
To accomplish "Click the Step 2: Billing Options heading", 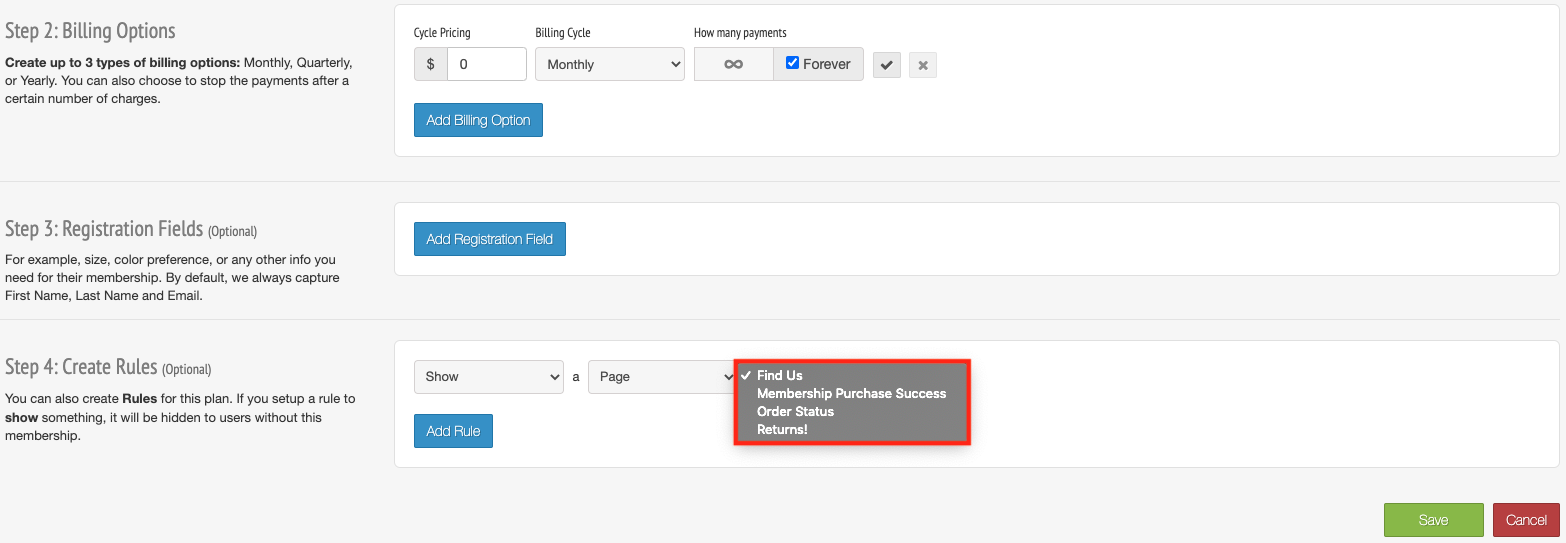I will click(x=90, y=31).
